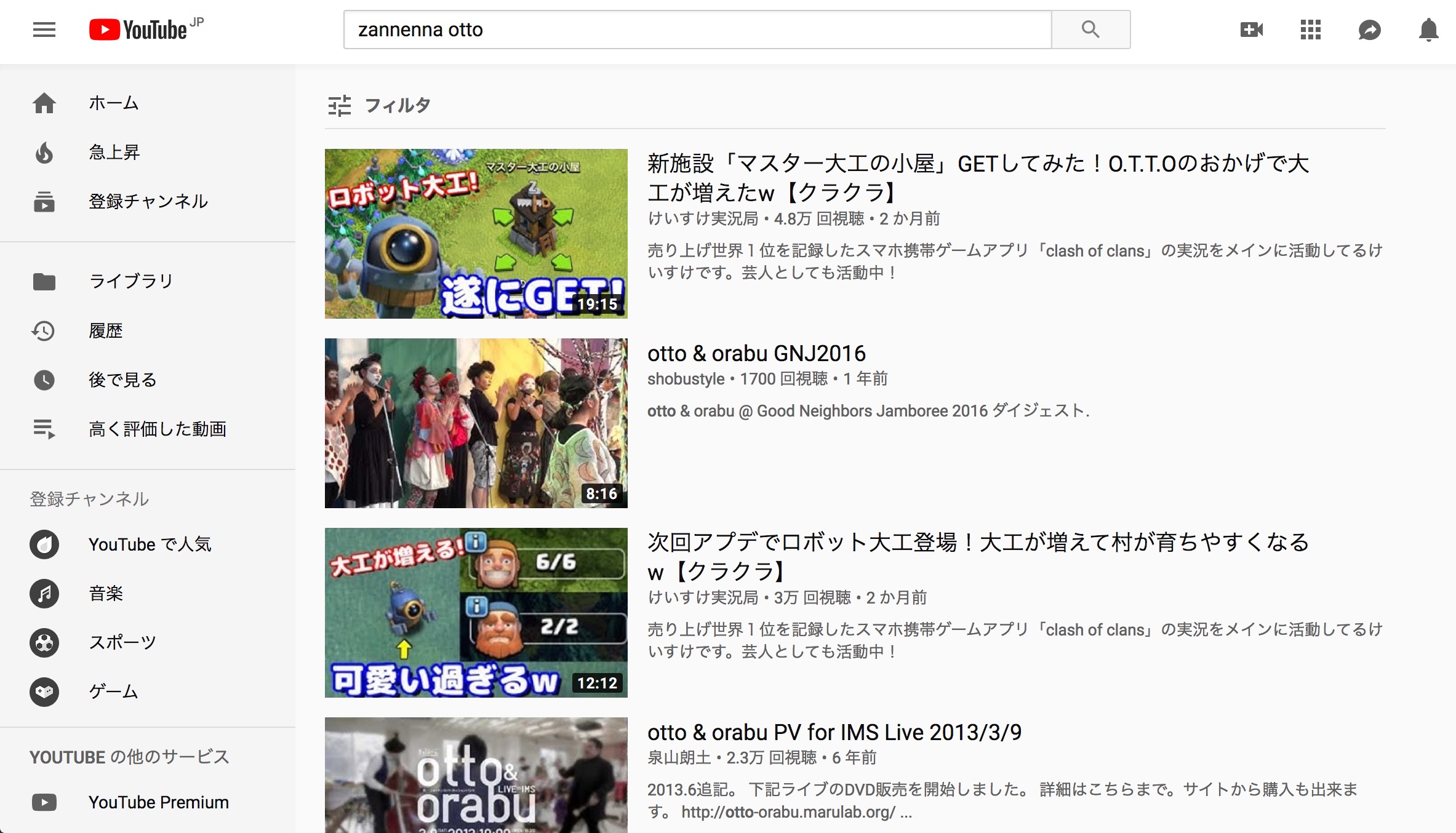Open the hamburger guide menu
This screenshot has width=1456, height=833.
(44, 30)
